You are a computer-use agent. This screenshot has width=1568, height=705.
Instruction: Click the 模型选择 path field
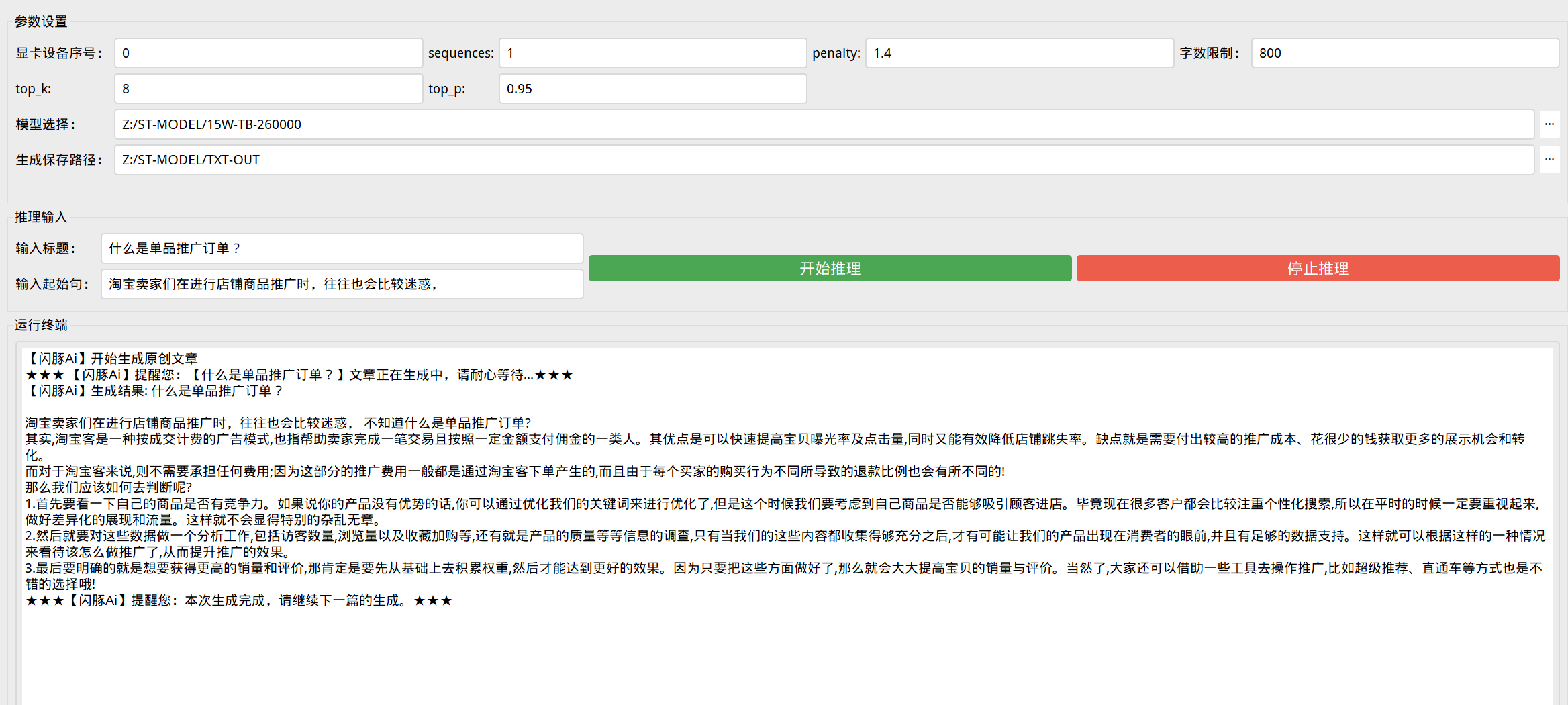point(824,124)
